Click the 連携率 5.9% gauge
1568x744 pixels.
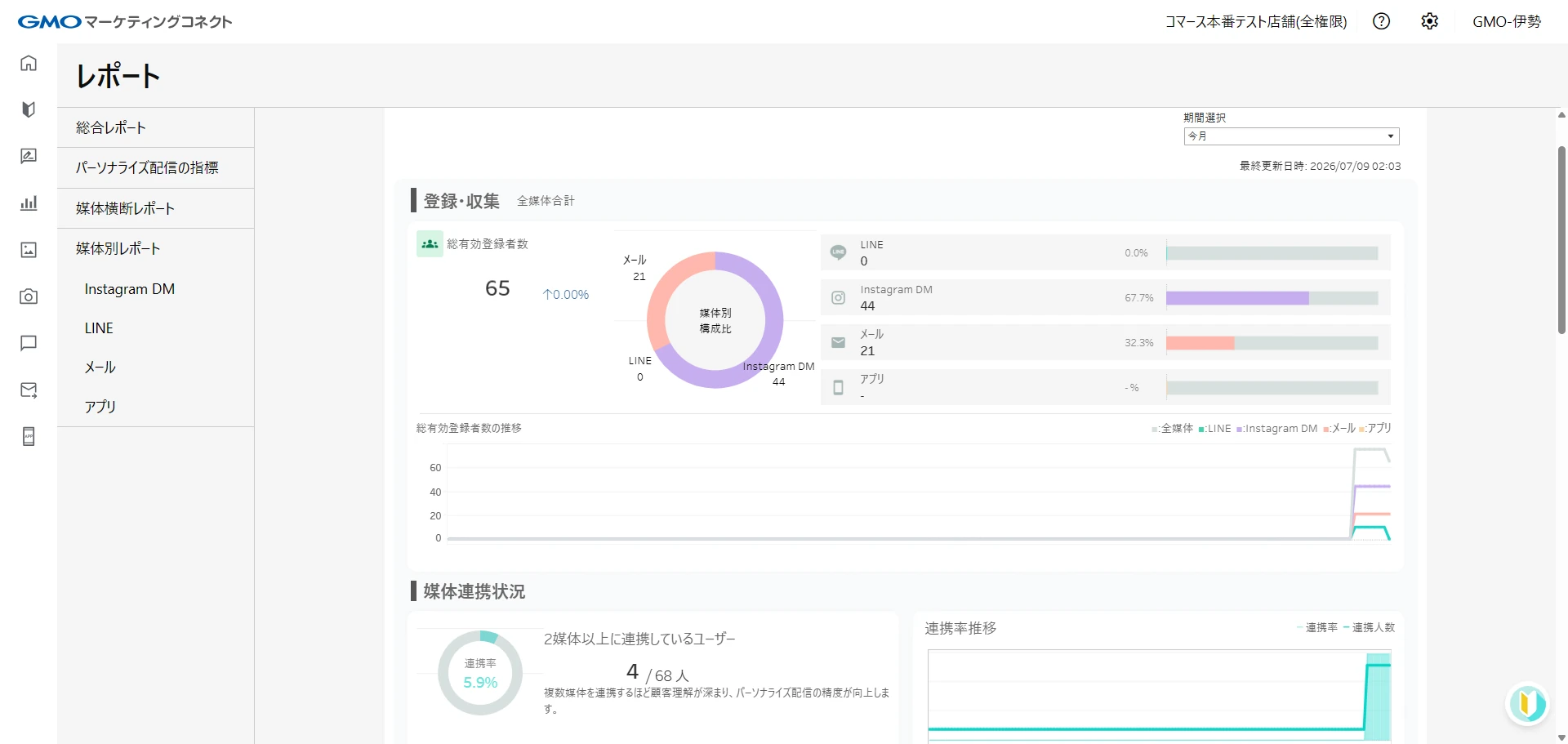[x=480, y=673]
